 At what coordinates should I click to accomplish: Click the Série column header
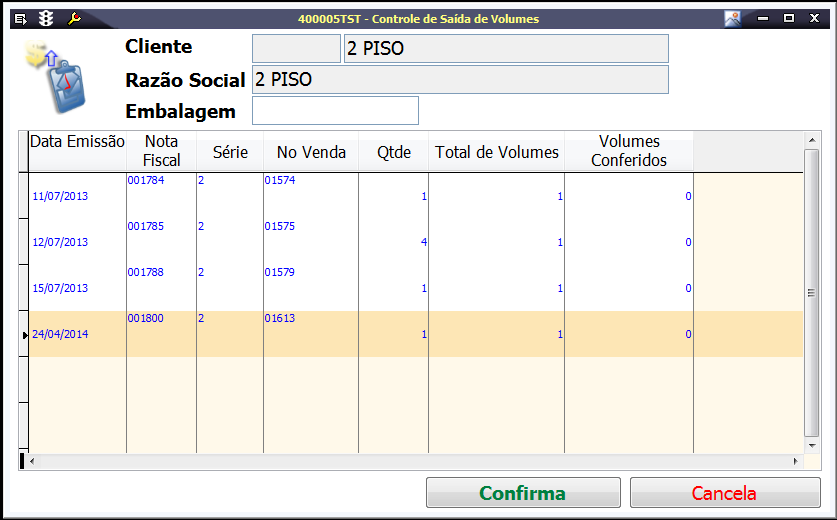tap(230, 152)
